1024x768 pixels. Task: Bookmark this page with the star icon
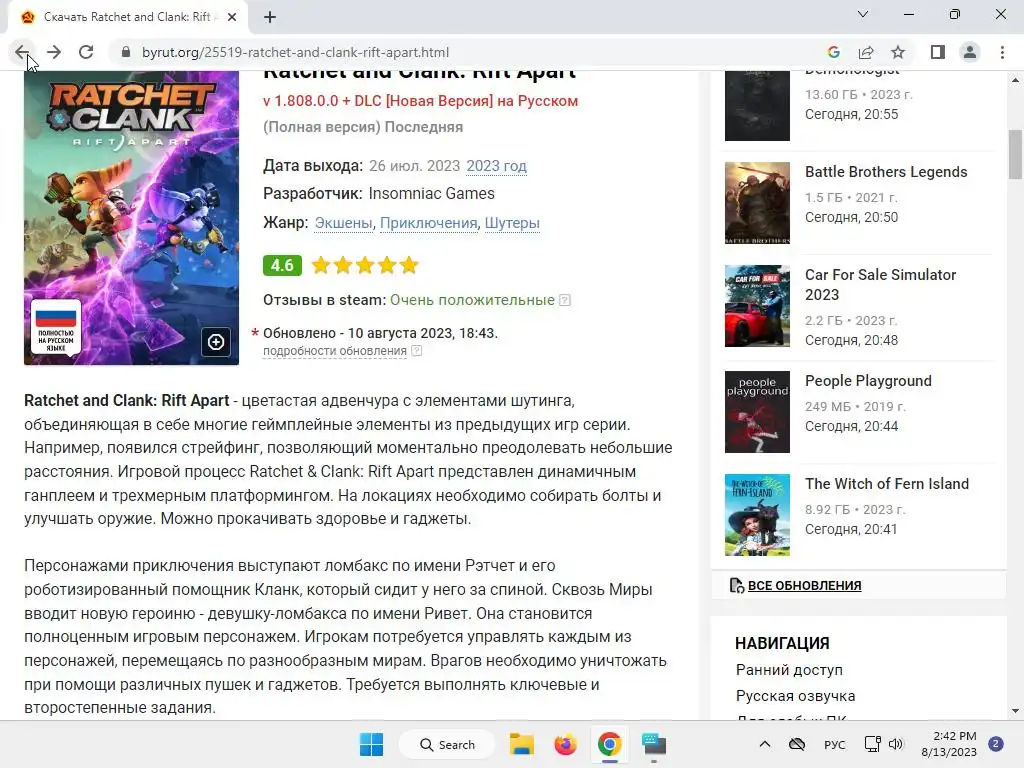click(899, 52)
